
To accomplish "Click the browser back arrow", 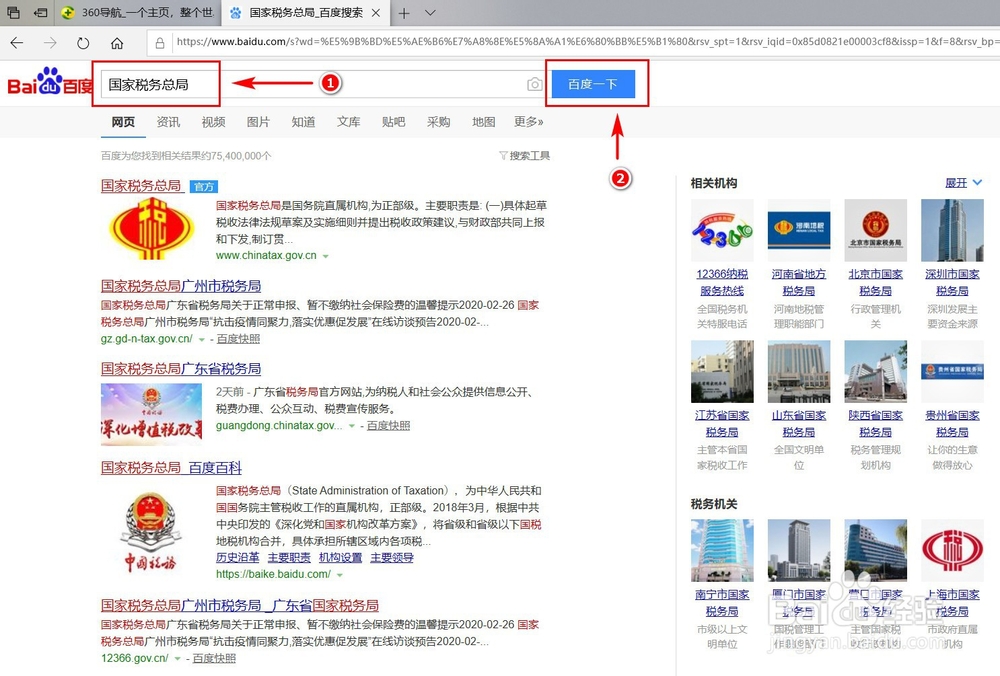I will [17, 43].
